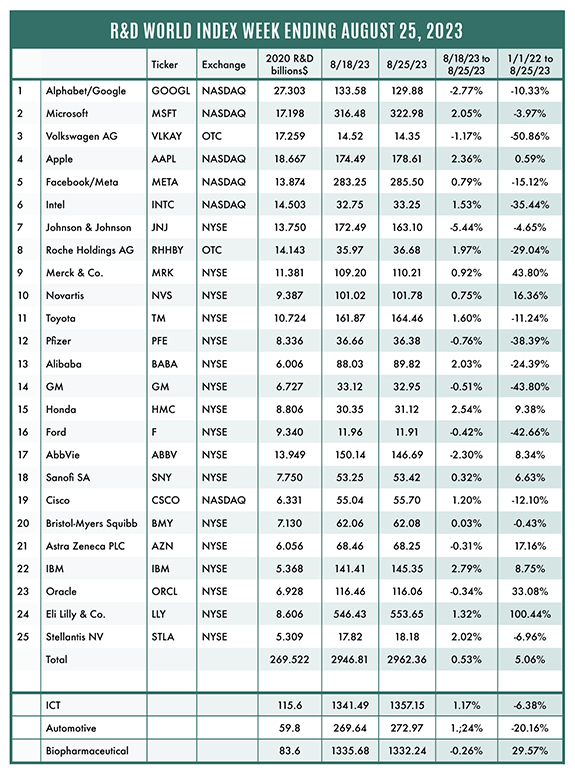Select Merck & Co. 43.80% value
The height and width of the screenshot is (770, 575).
(530, 273)
